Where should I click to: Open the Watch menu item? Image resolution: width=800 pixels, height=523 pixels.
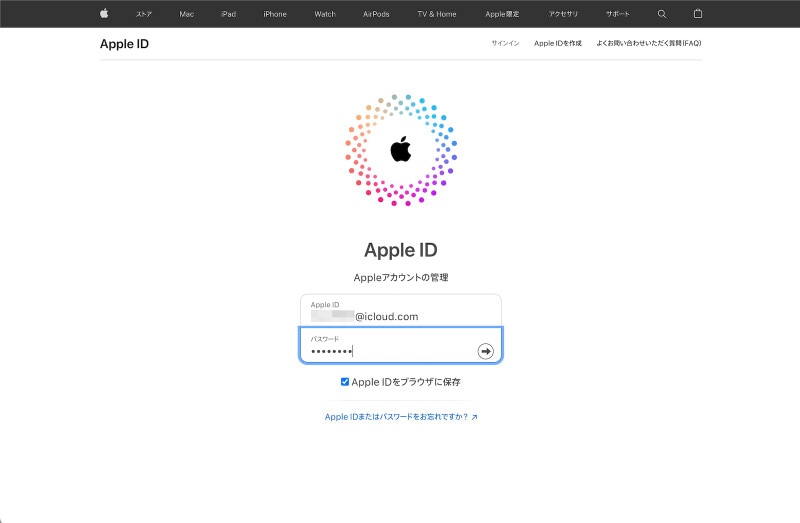pyautogui.click(x=325, y=14)
